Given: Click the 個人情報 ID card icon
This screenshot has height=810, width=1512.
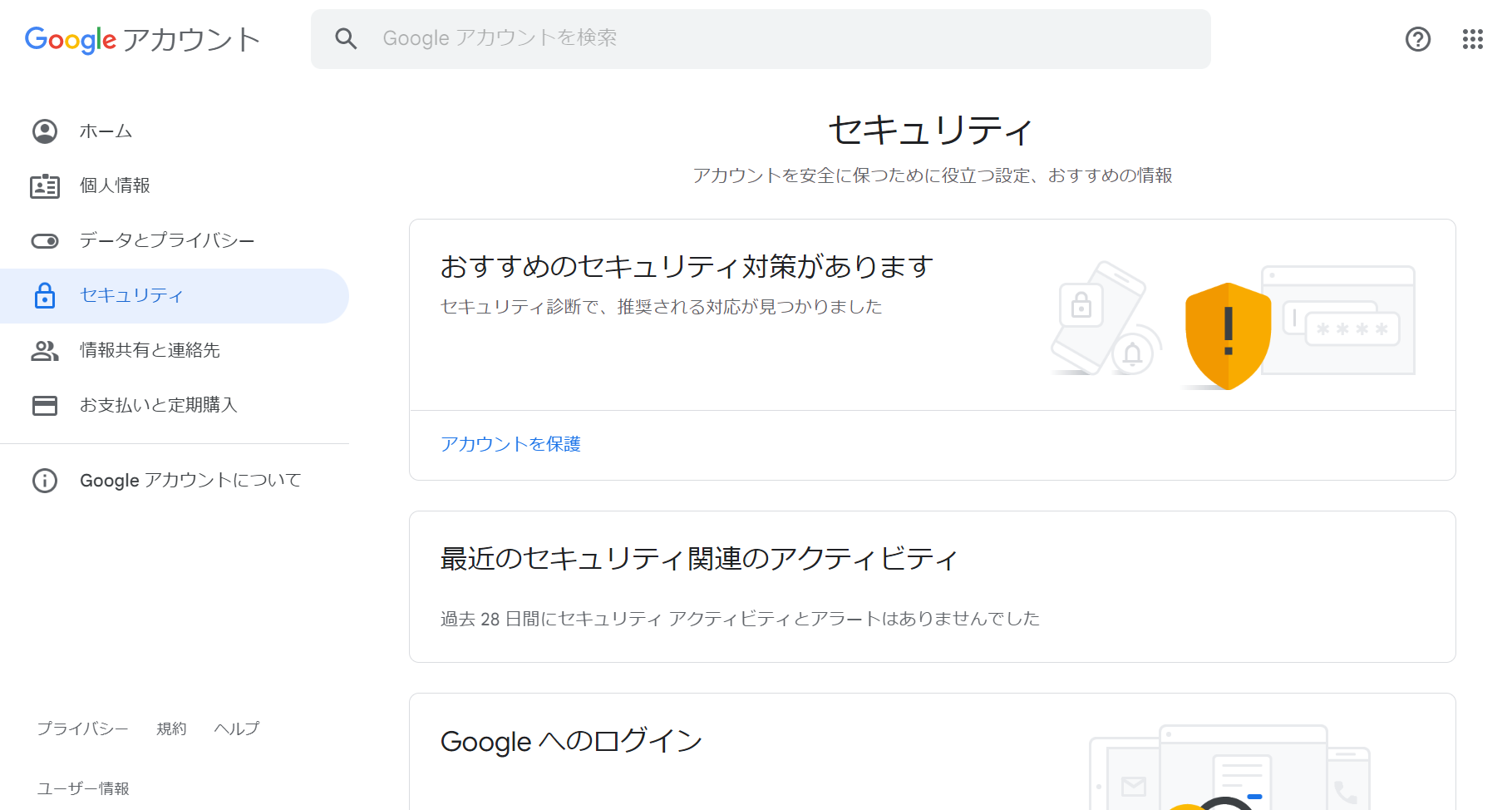Looking at the screenshot, I should (45, 186).
